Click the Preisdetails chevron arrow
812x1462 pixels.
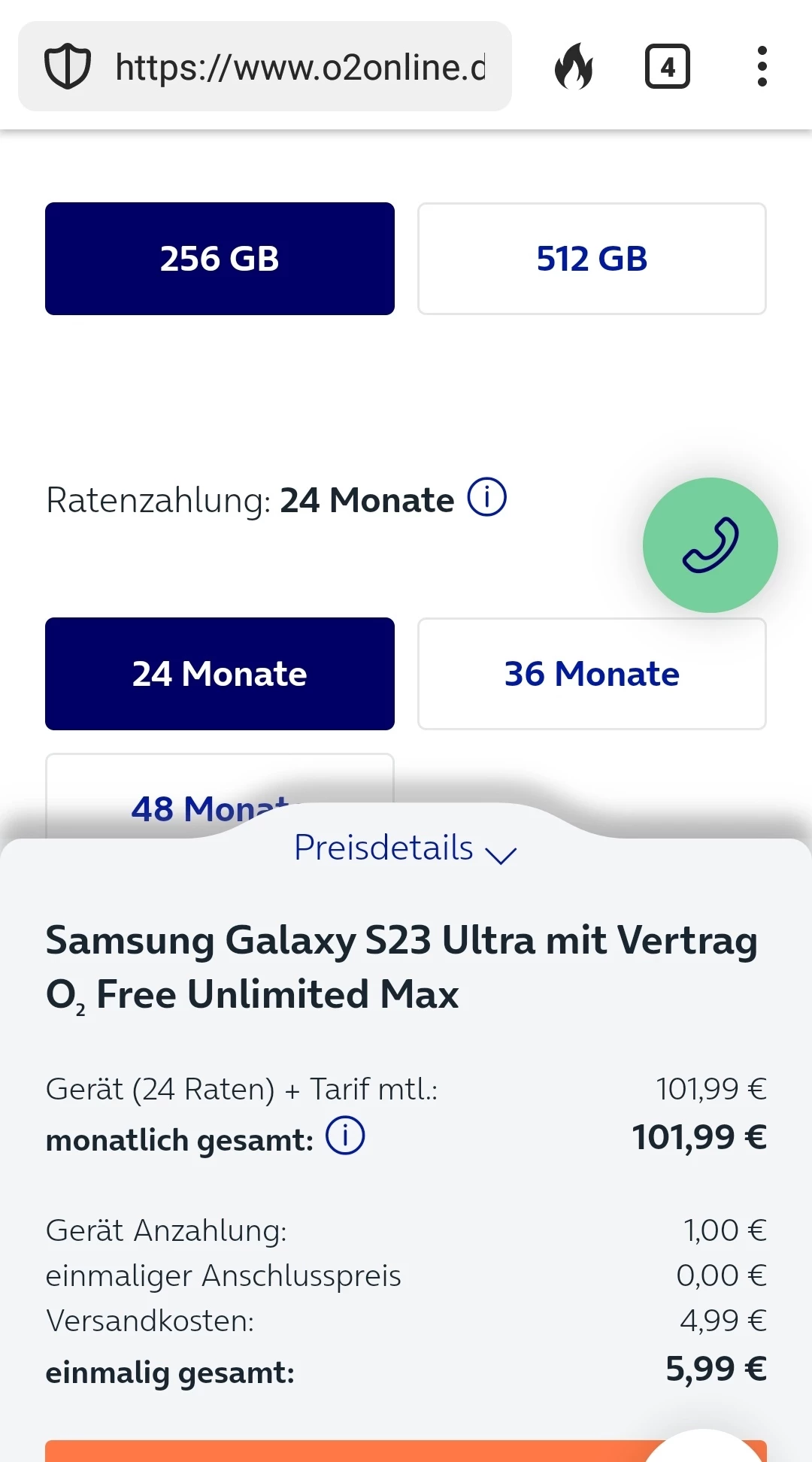pos(501,855)
